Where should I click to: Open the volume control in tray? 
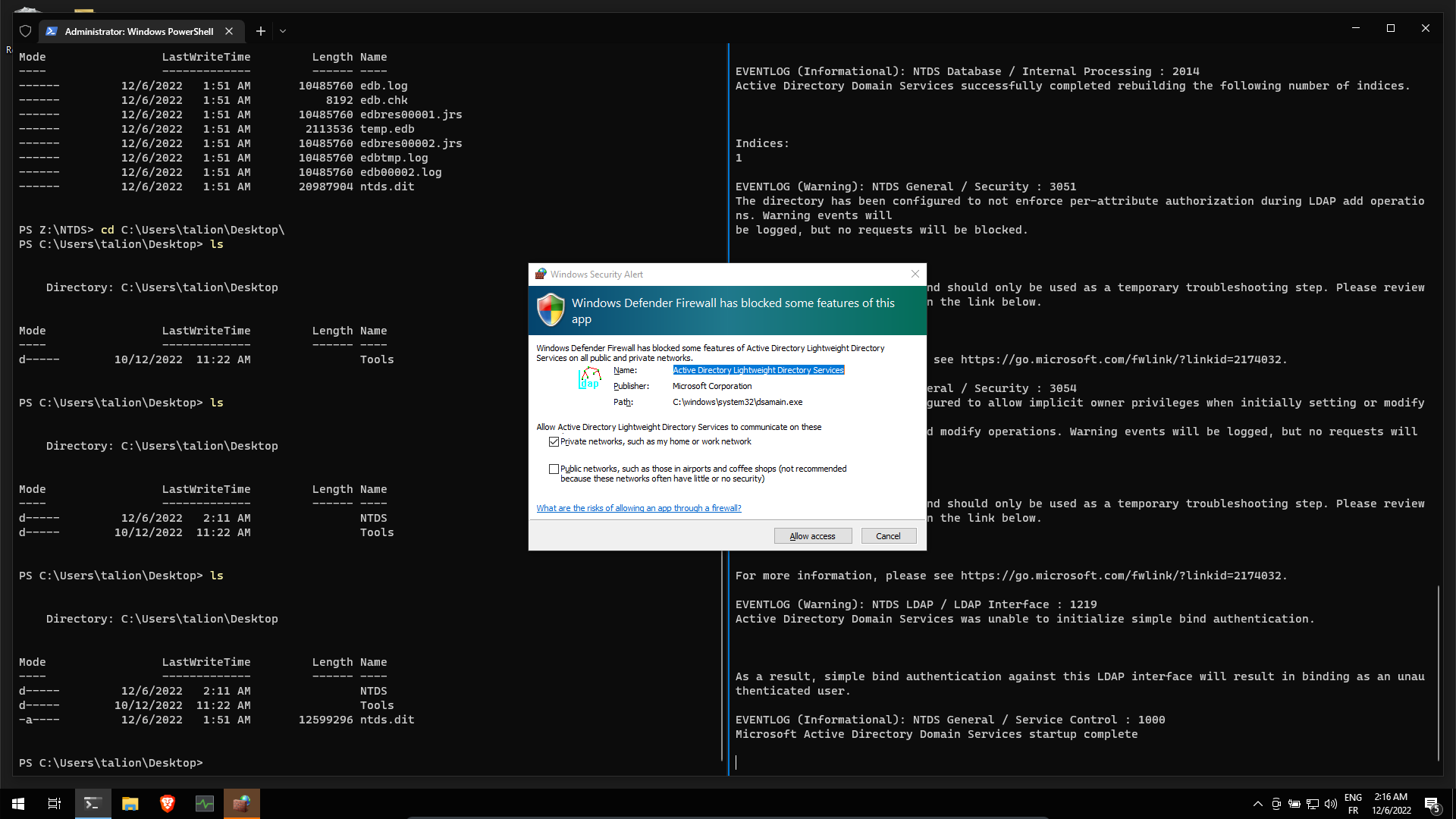coord(1330,804)
